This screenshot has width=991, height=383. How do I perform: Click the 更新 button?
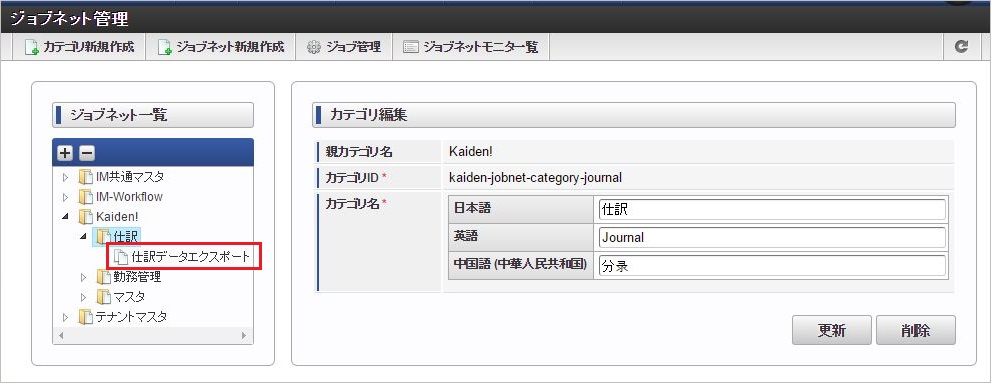[832, 331]
